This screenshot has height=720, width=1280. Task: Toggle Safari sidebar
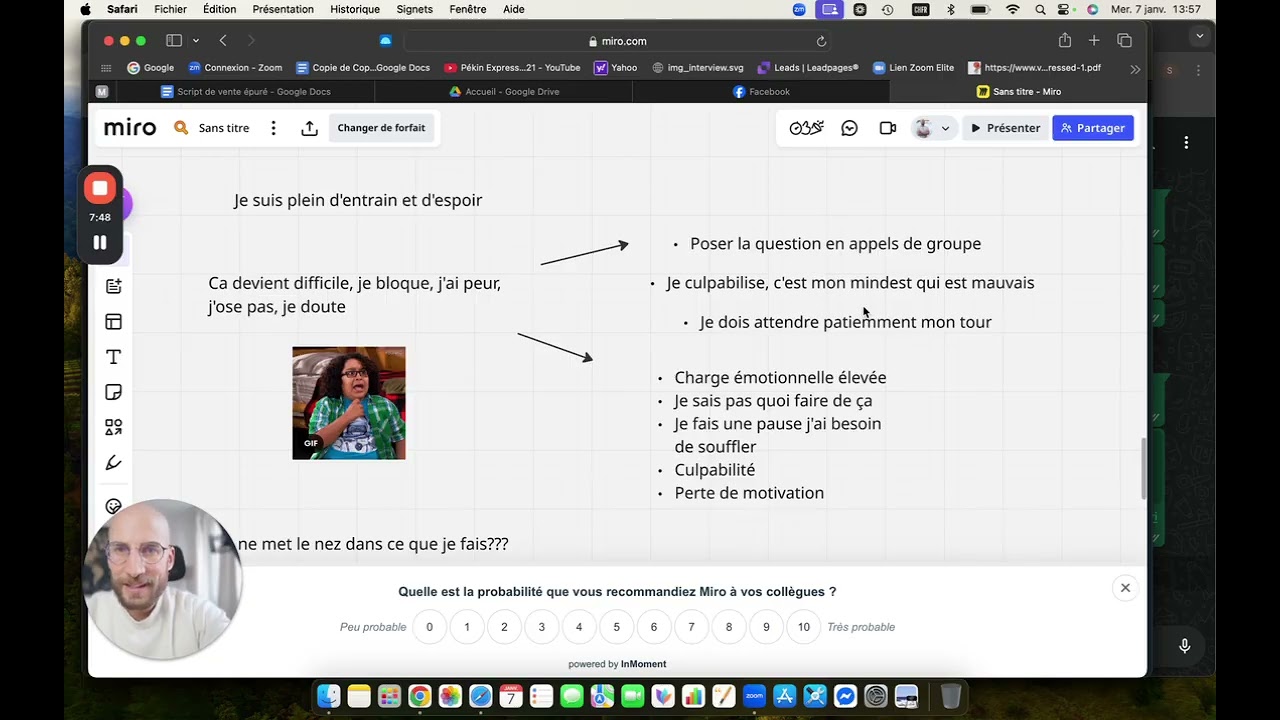pos(174,41)
